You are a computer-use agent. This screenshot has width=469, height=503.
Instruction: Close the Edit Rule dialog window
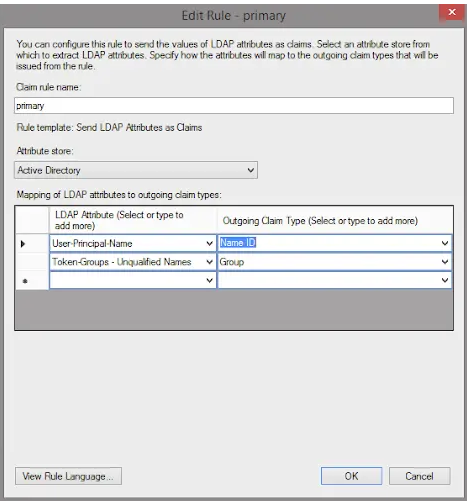coord(452,13)
